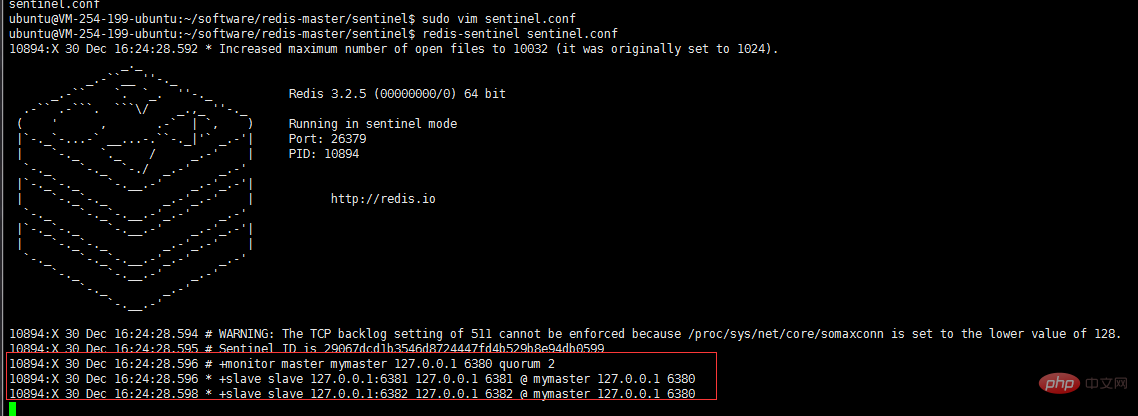Click the green terminal cursor block
The height and width of the screenshot is (416, 1138).
tap(12, 409)
